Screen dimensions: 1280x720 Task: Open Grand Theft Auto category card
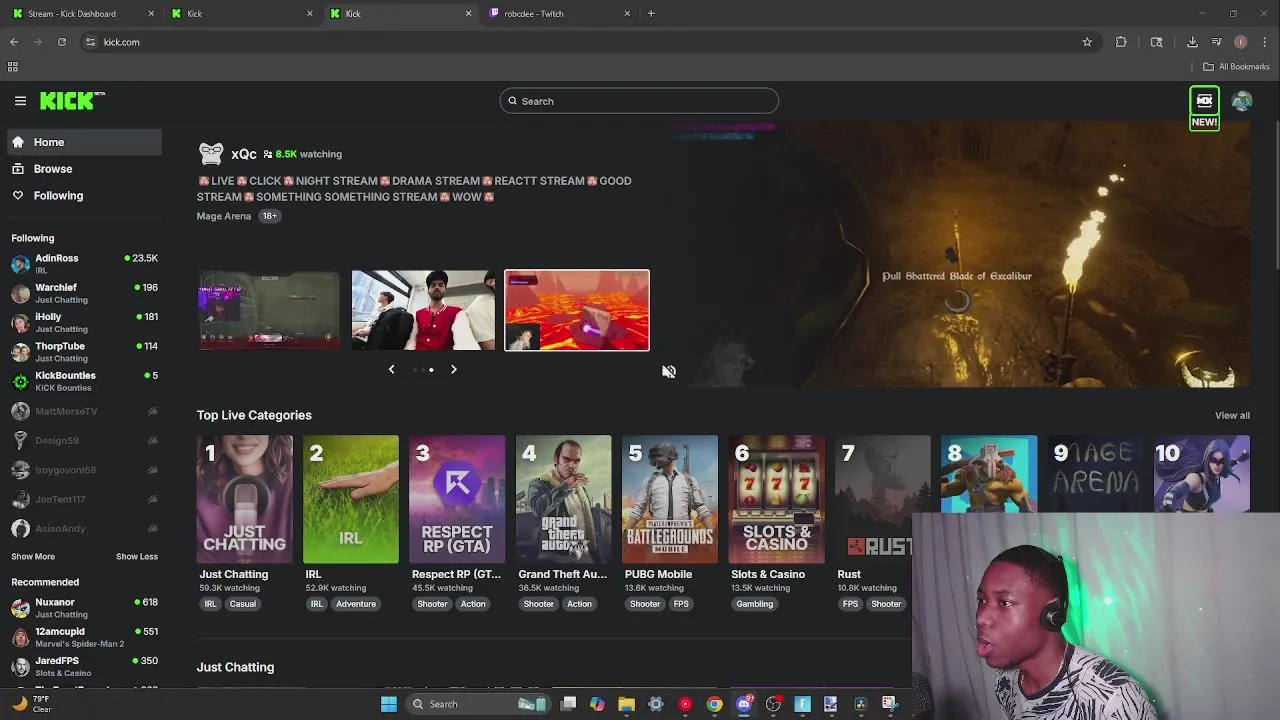[x=564, y=499]
